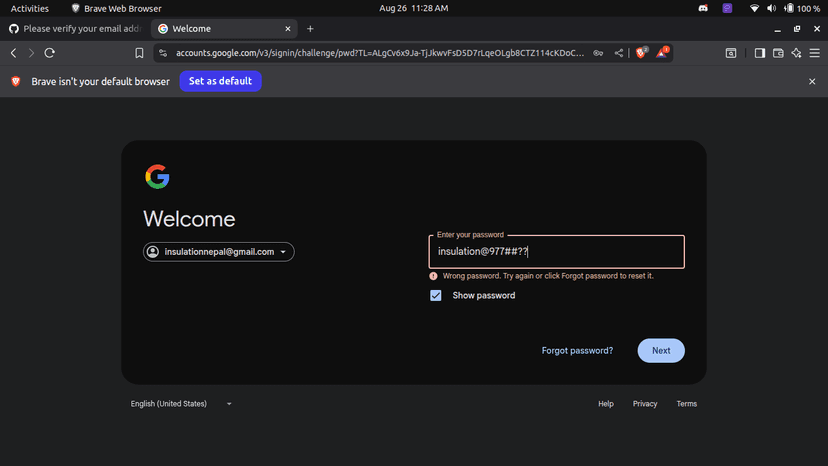The width and height of the screenshot is (828, 466).
Task: Open the Discord tray icon
Action: point(704,8)
